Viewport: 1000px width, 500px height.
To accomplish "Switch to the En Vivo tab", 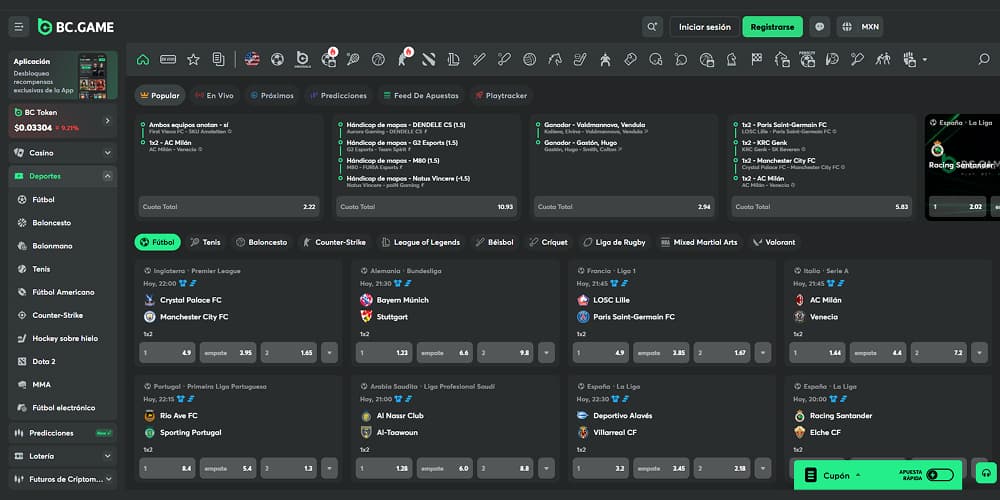I will tap(214, 96).
